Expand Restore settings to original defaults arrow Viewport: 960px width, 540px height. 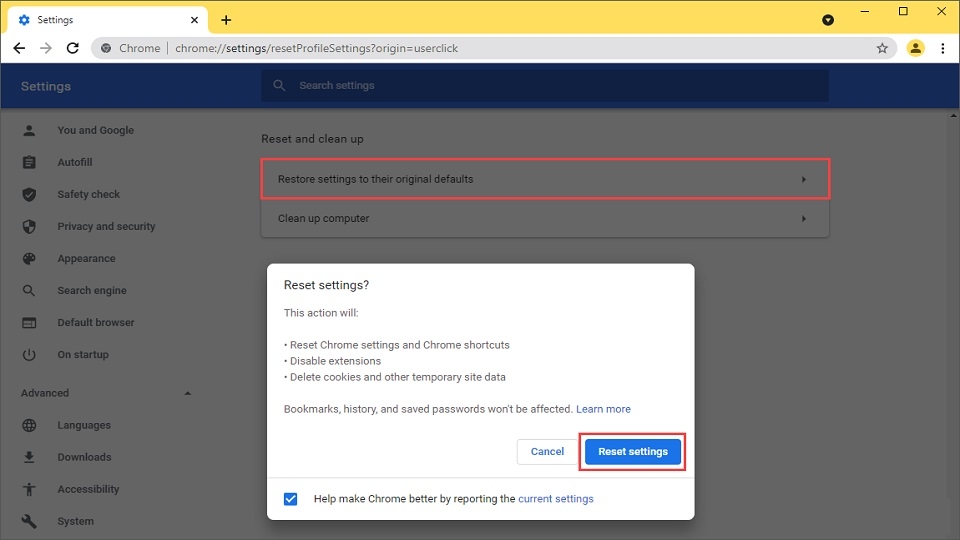[804, 179]
